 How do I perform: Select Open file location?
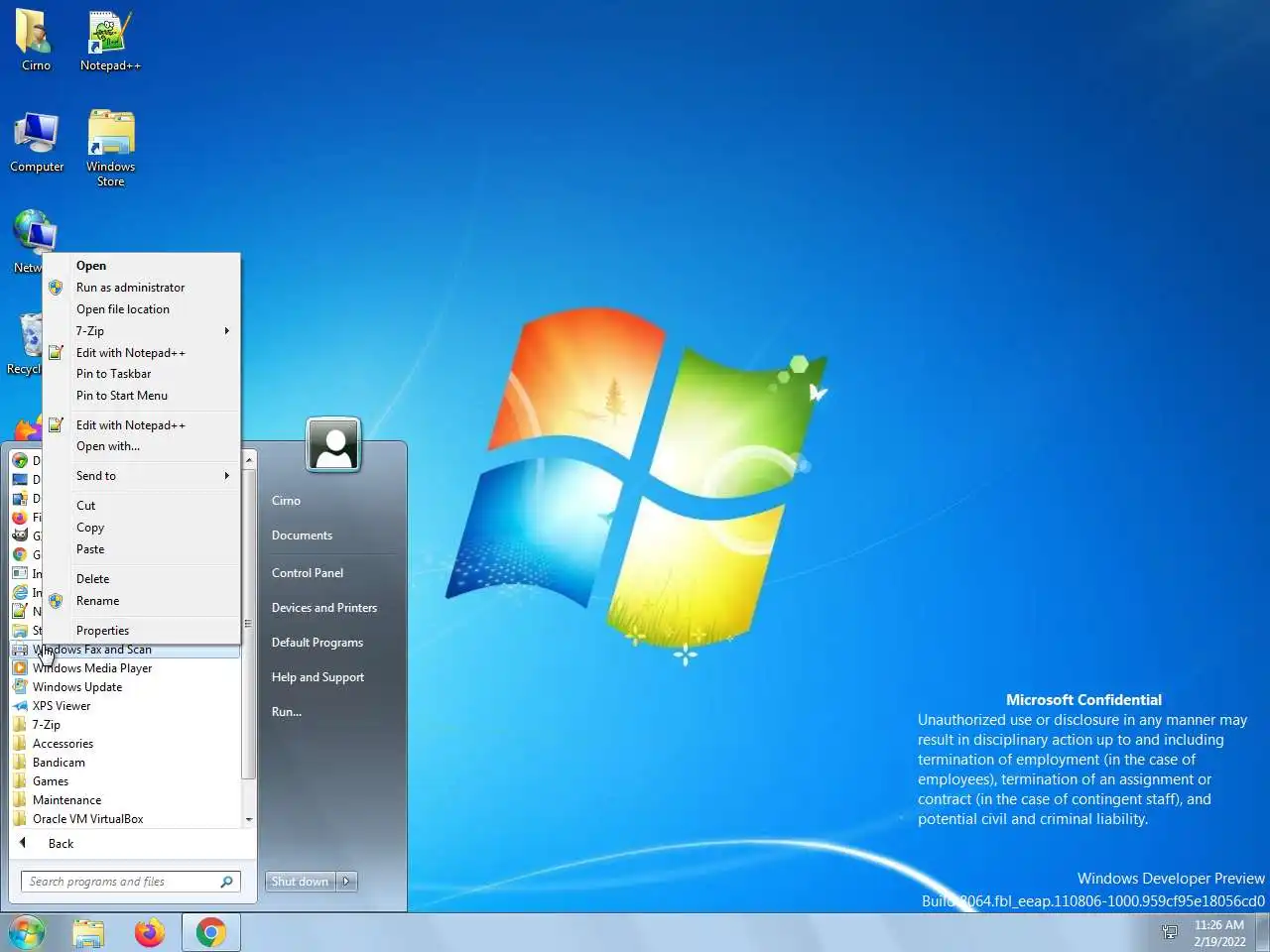[x=142, y=309]
